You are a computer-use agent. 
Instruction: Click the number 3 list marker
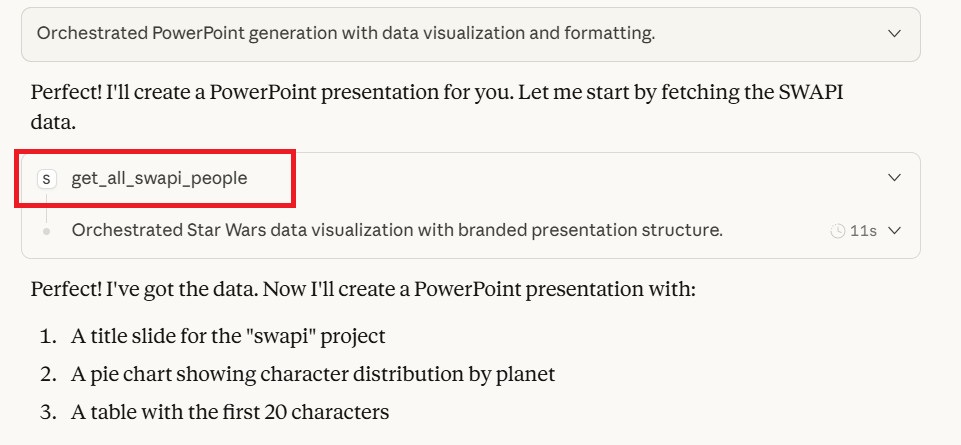[x=47, y=411]
